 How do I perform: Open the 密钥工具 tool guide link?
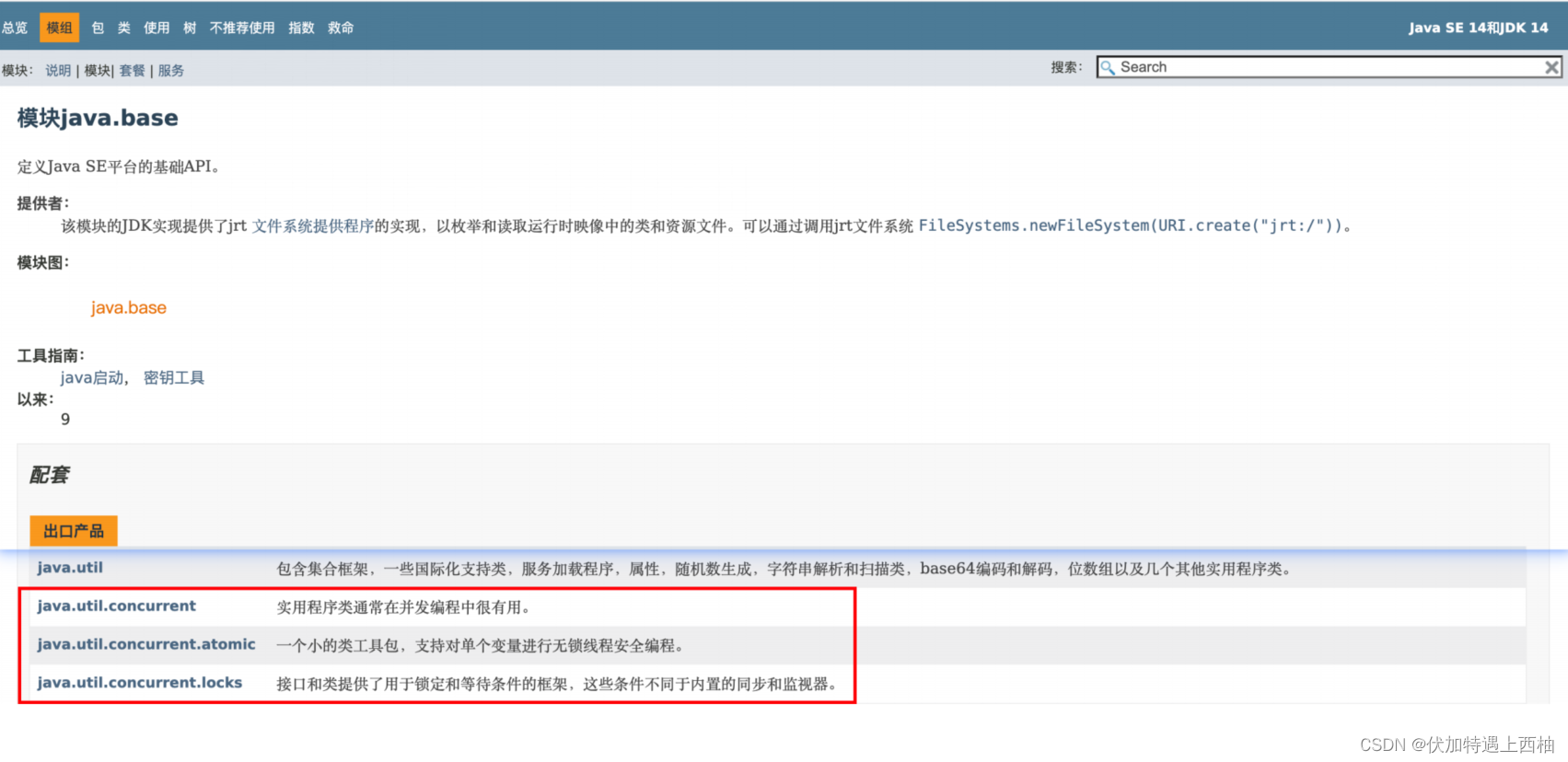[174, 377]
